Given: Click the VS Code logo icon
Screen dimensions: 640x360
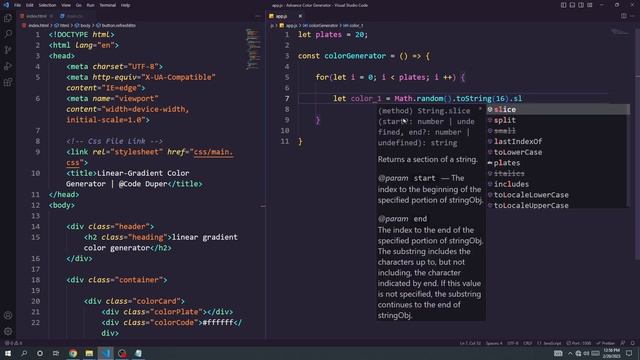Looking at the screenshot, I should (6, 5).
